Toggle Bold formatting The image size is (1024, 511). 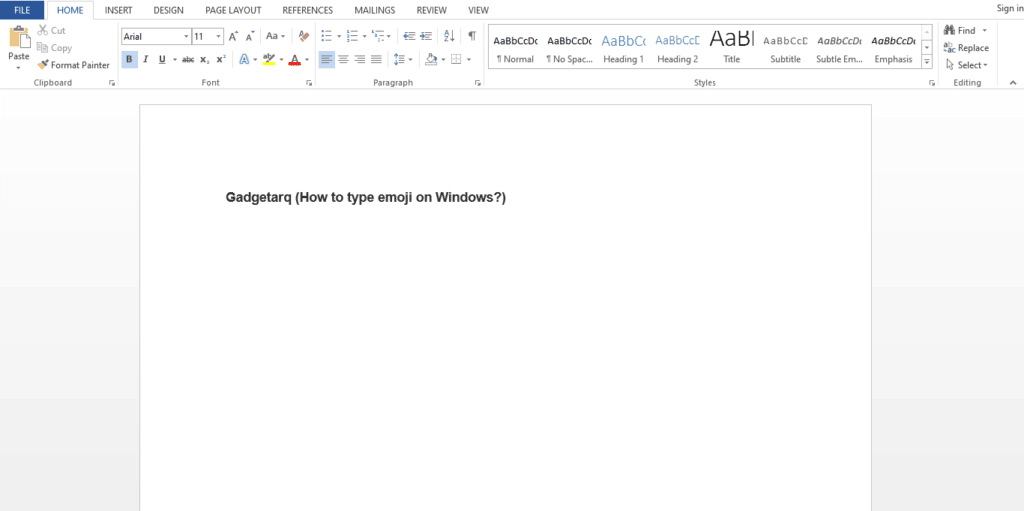pos(129,59)
